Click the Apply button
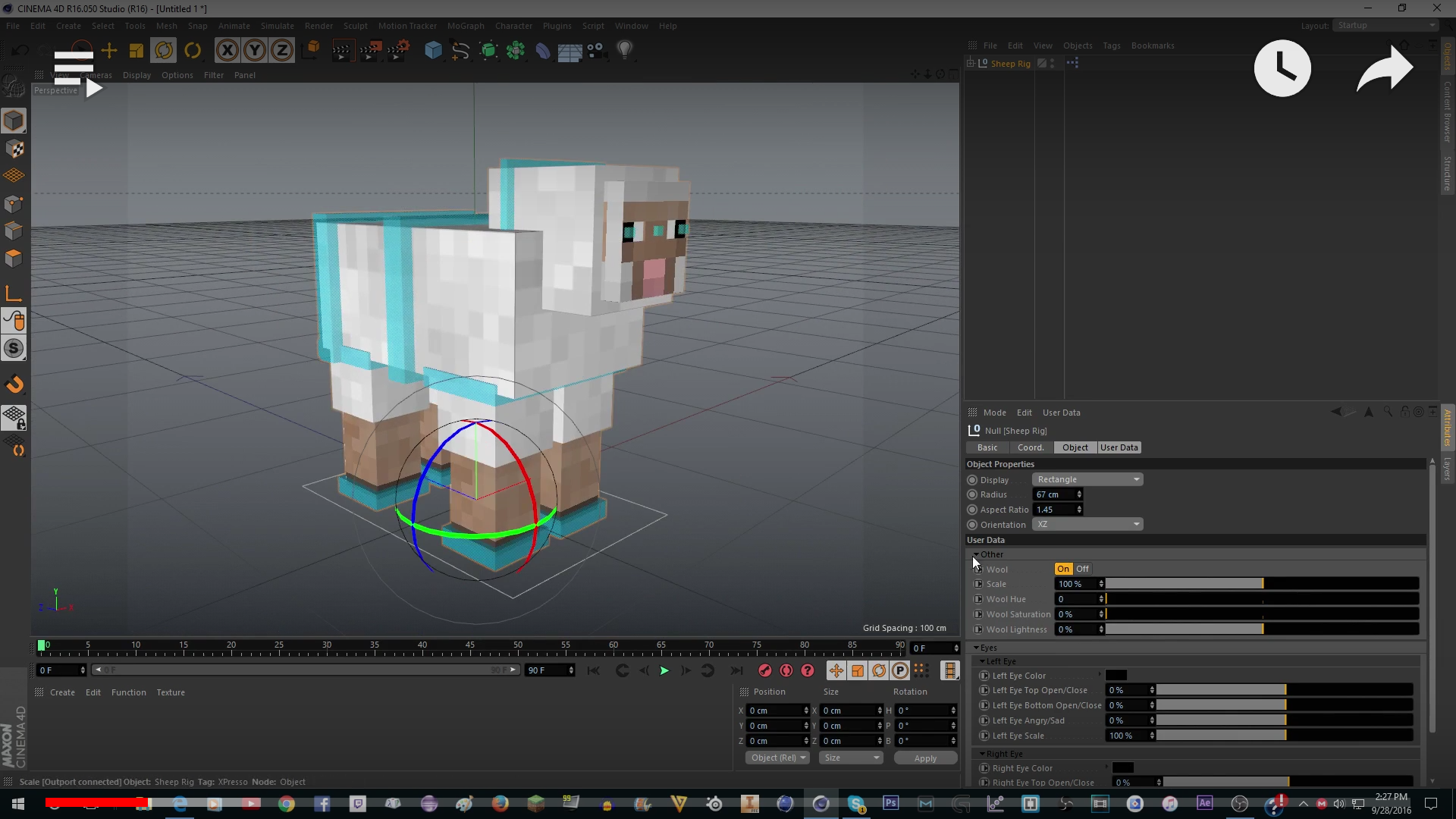This screenshot has width=1456, height=819. 924,758
